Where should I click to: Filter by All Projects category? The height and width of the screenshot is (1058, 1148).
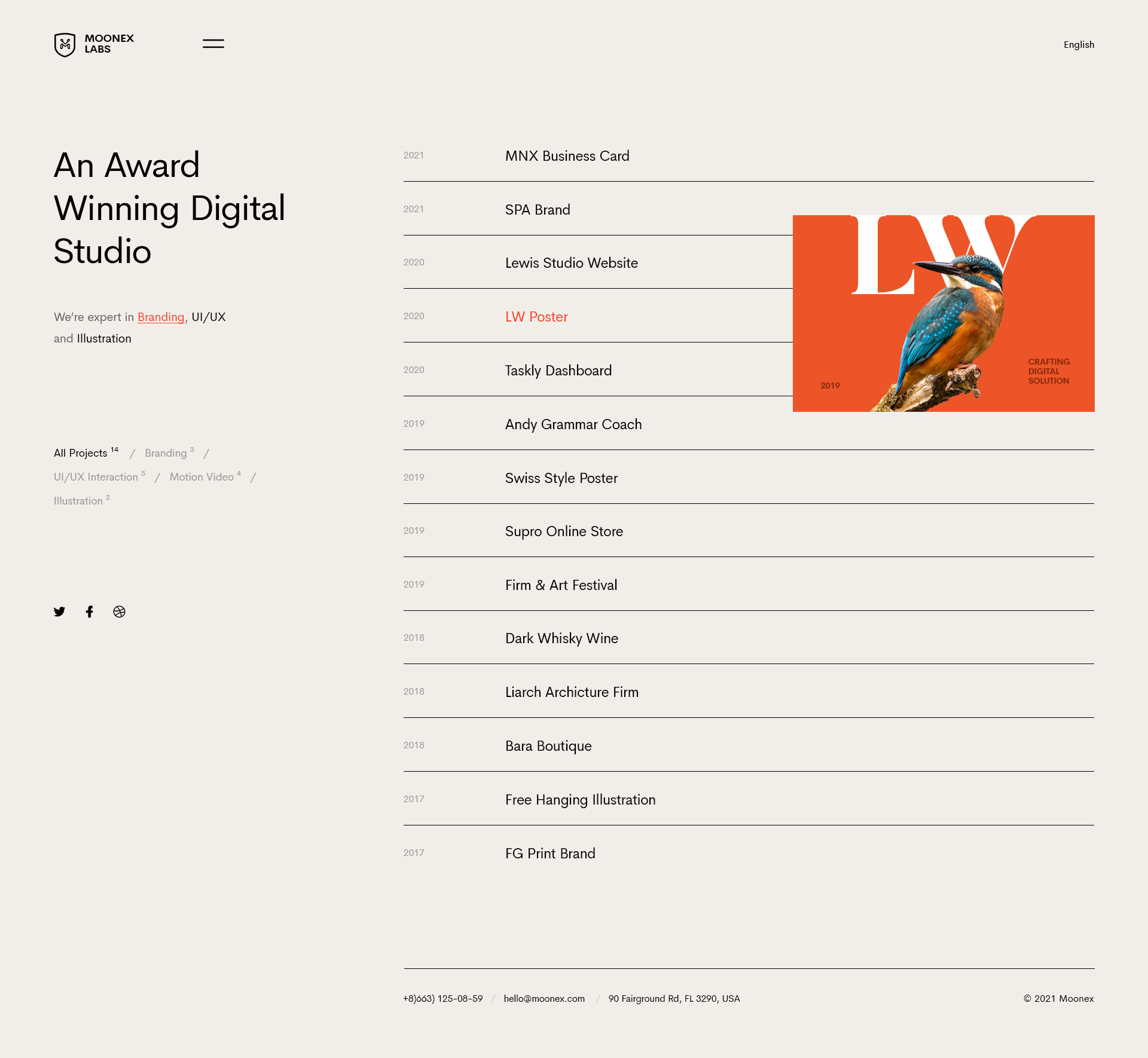tap(81, 453)
